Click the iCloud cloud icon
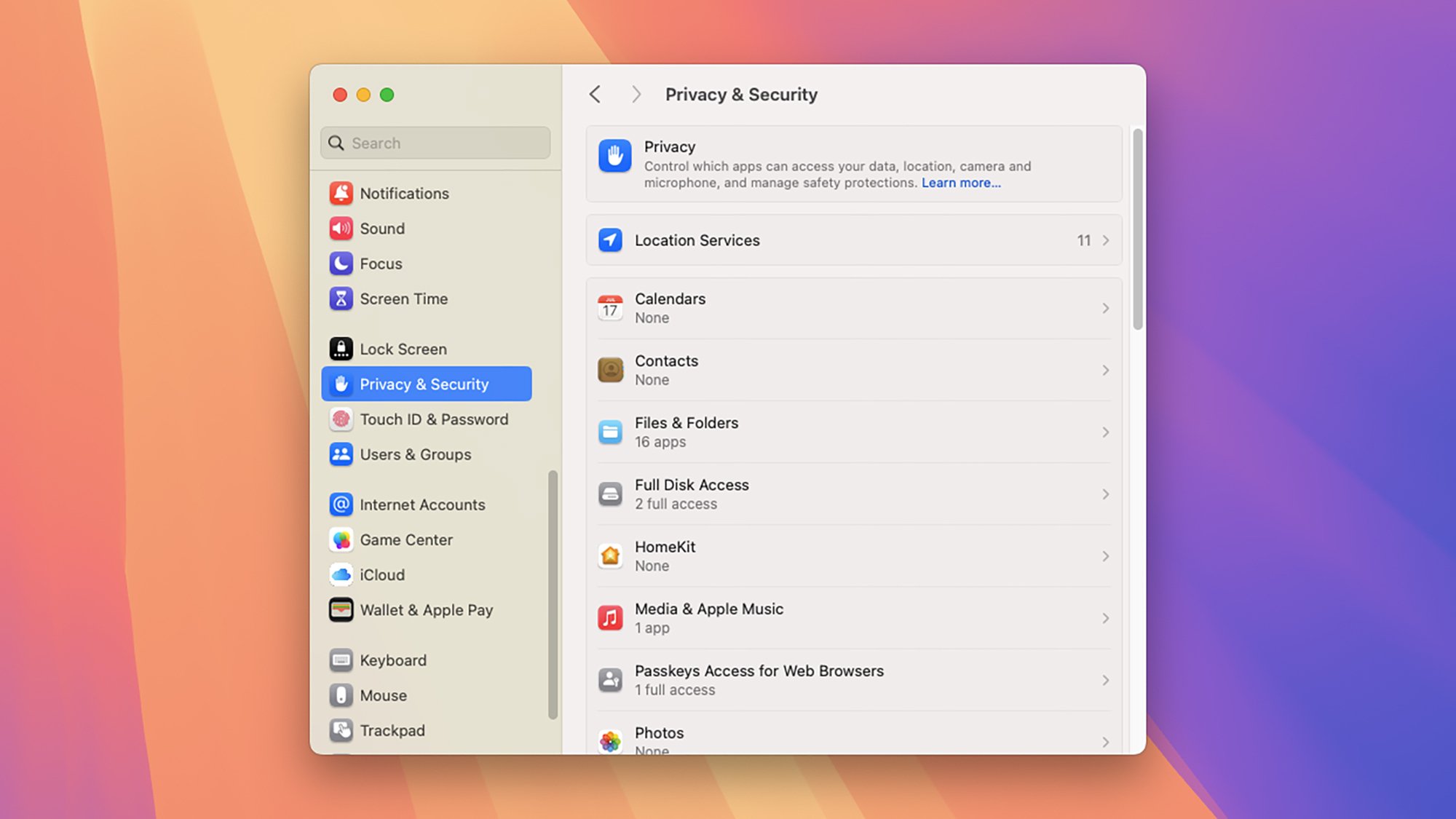The image size is (1456, 819). 341,574
